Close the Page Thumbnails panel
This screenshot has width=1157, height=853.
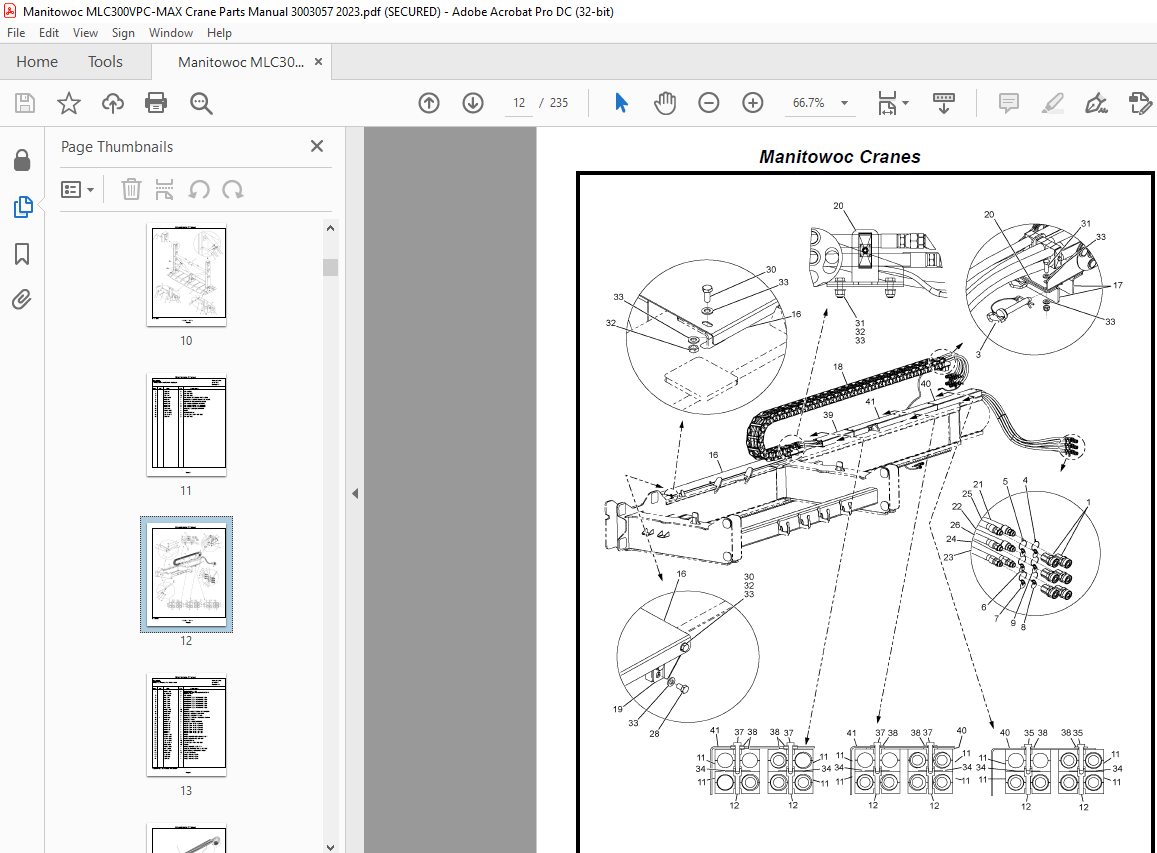317,146
